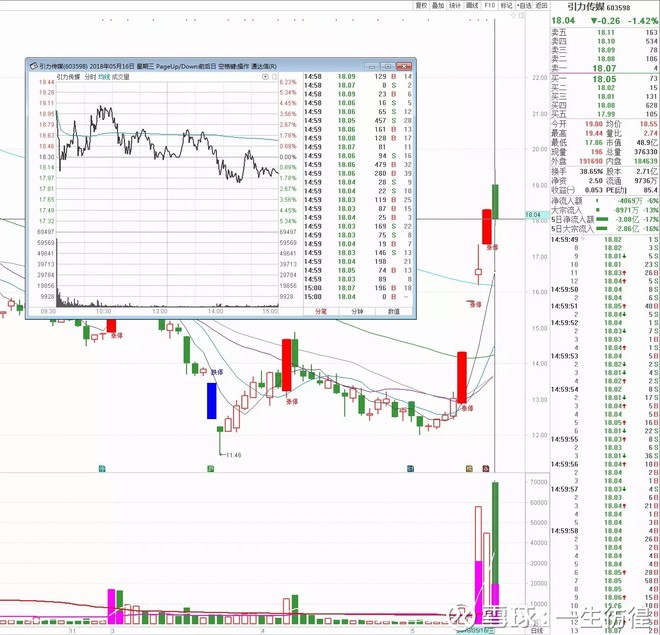
Task: Click the 复权 toolbar button
Action: pyautogui.click(x=421, y=5)
